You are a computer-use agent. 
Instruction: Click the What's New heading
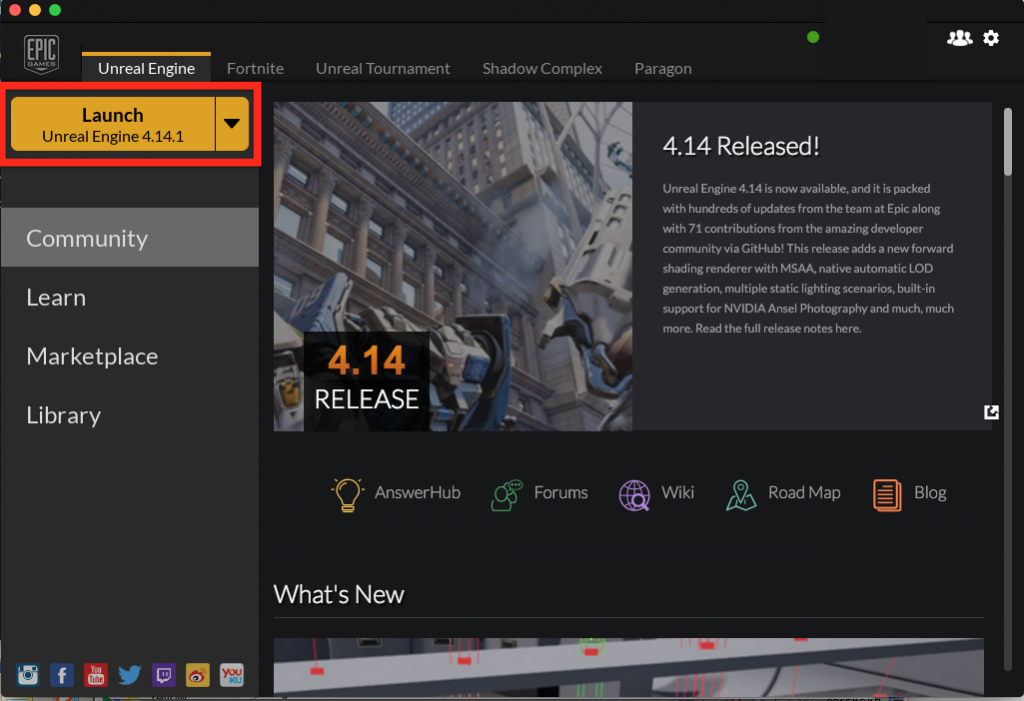[338, 595]
